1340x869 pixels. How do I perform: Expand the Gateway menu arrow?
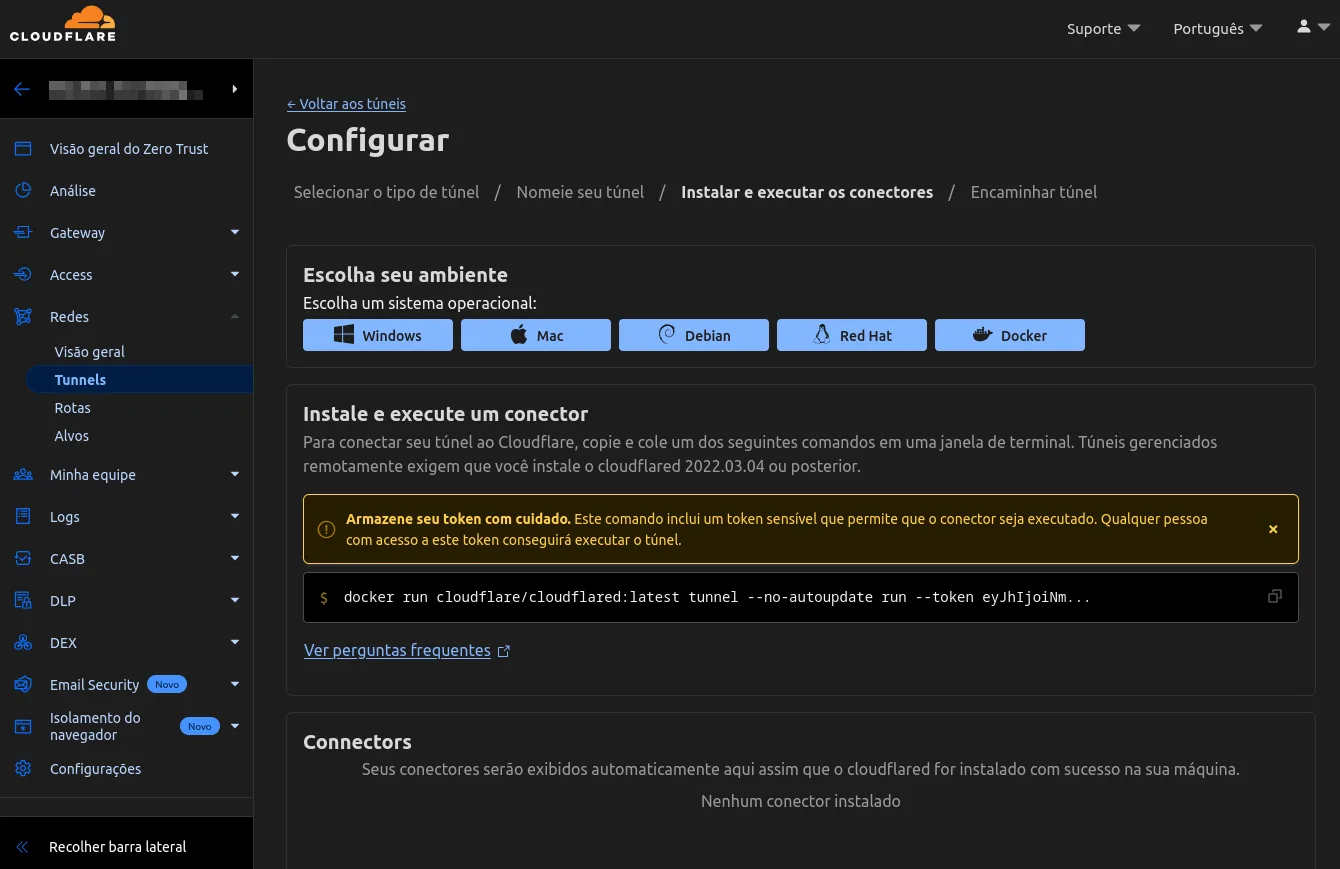235,232
